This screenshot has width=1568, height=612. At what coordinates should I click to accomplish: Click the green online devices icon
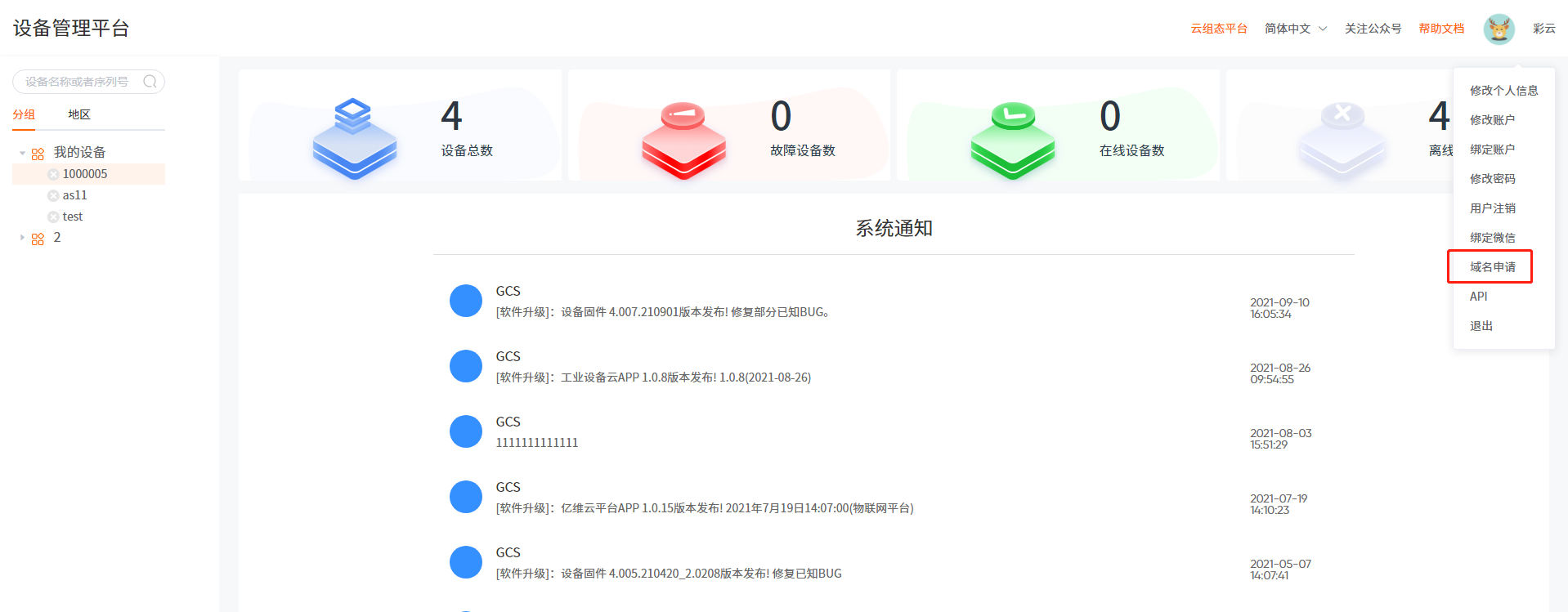(x=1012, y=140)
